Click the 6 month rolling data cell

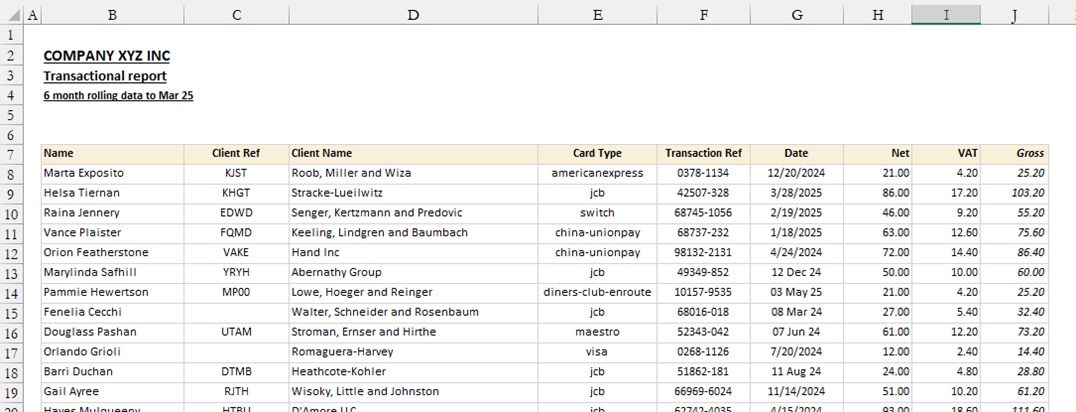[118, 96]
